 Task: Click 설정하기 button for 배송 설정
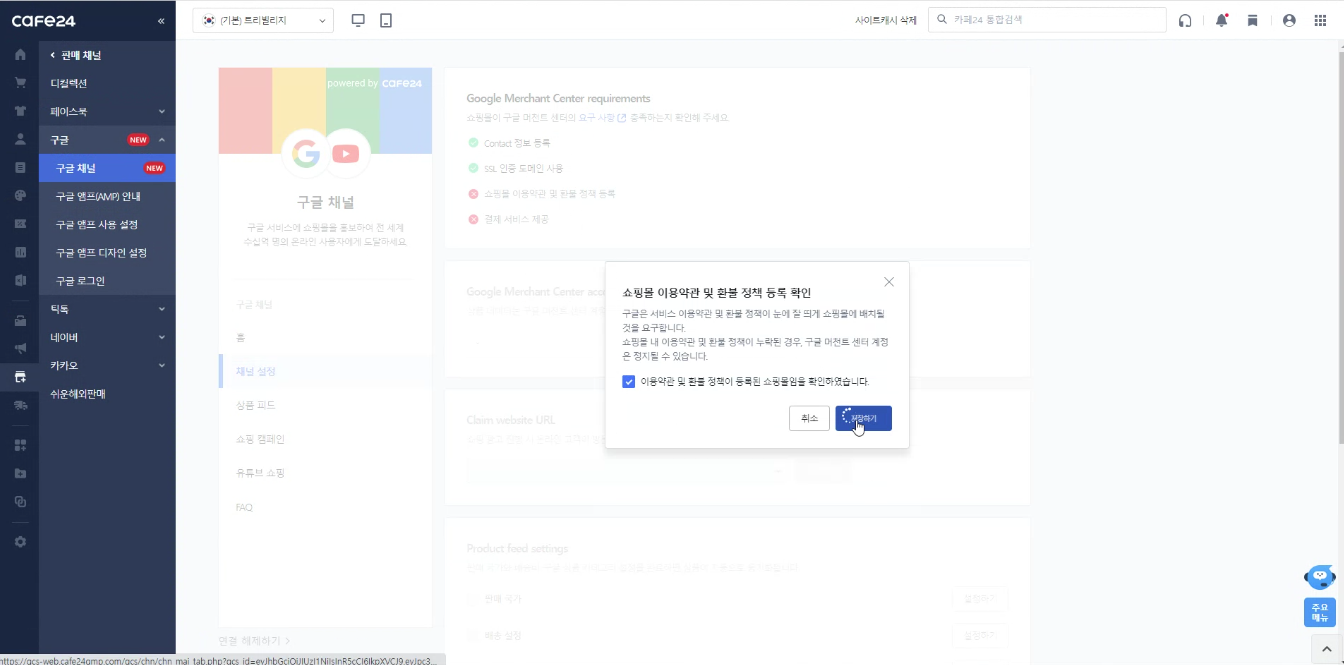pyautogui.click(x=980, y=635)
